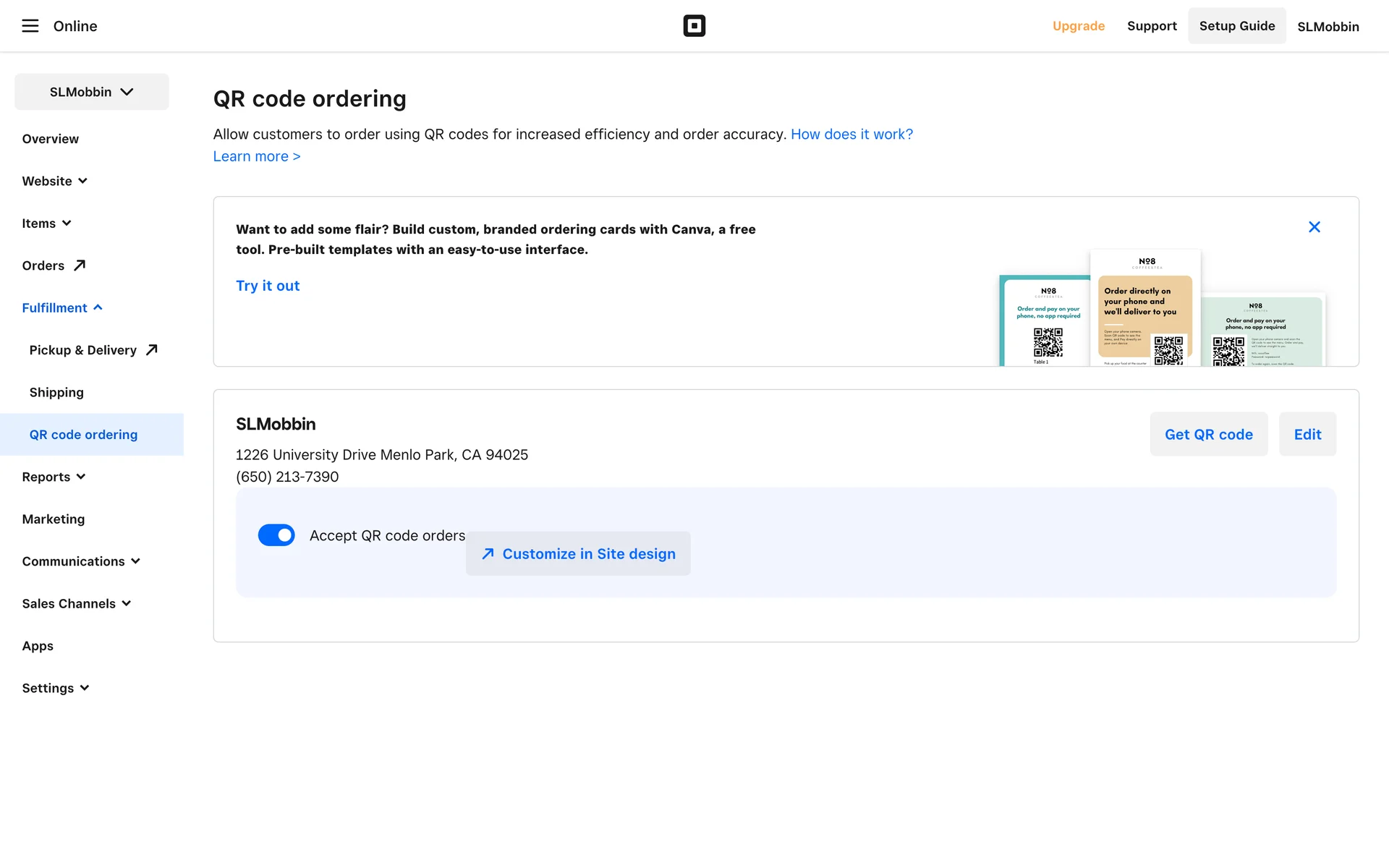Click the Upgrade link in header
The height and width of the screenshot is (868, 1389).
point(1078,26)
